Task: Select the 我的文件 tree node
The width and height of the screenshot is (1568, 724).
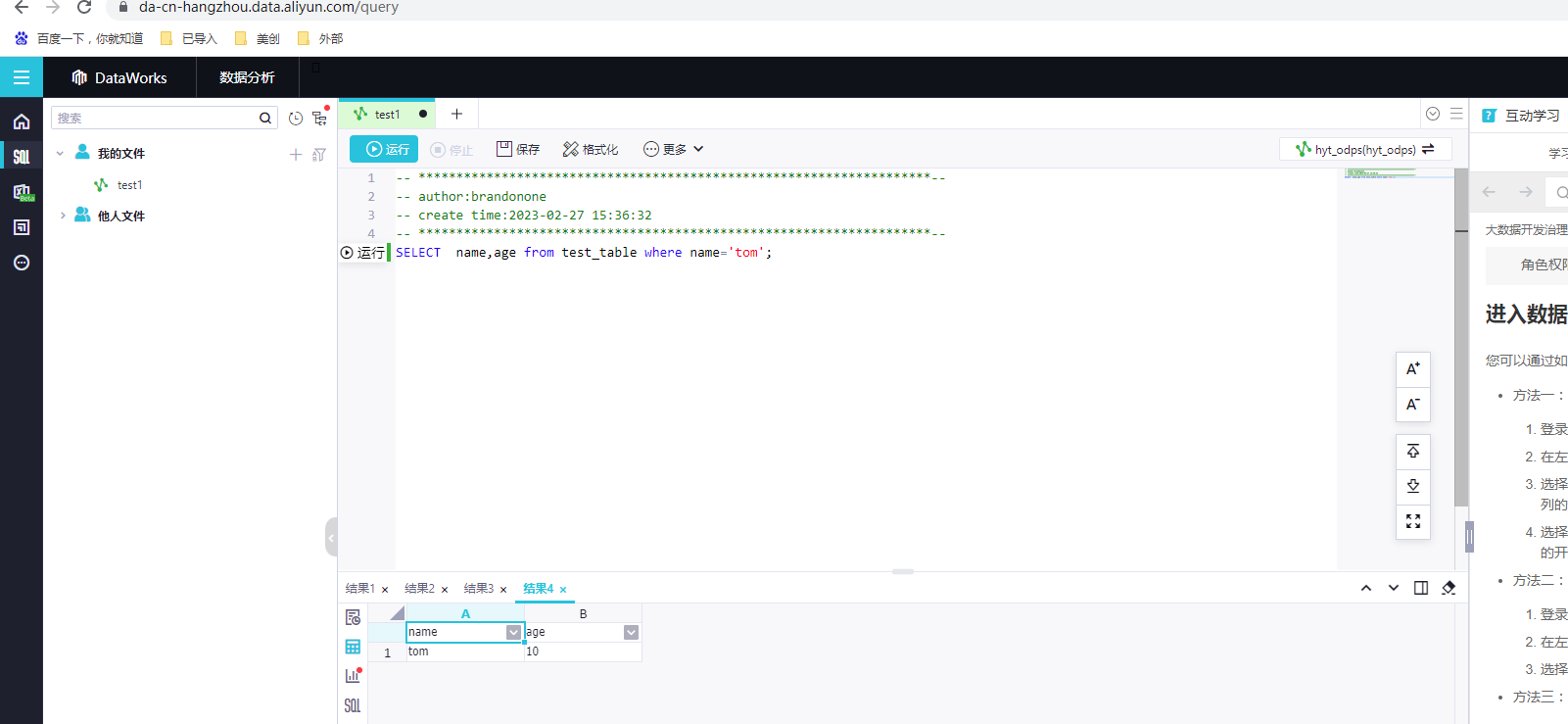Action: point(120,154)
